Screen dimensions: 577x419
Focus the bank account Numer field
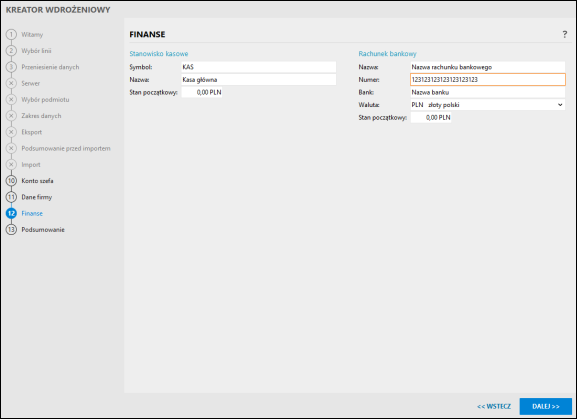[x=488, y=79]
